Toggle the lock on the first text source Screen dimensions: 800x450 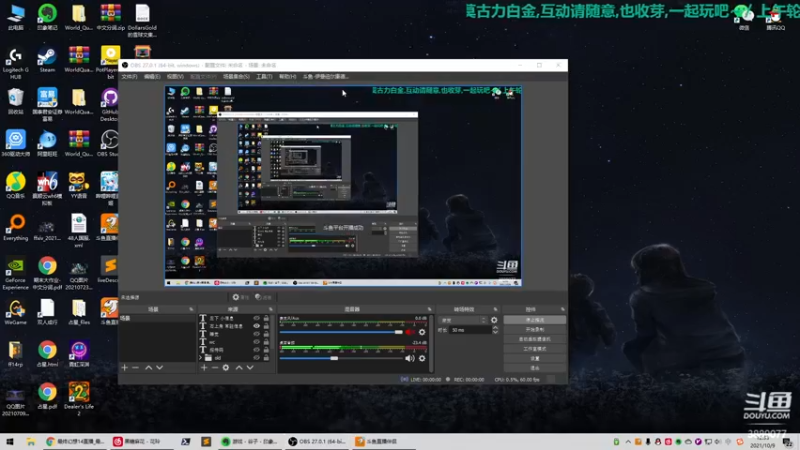coord(266,318)
